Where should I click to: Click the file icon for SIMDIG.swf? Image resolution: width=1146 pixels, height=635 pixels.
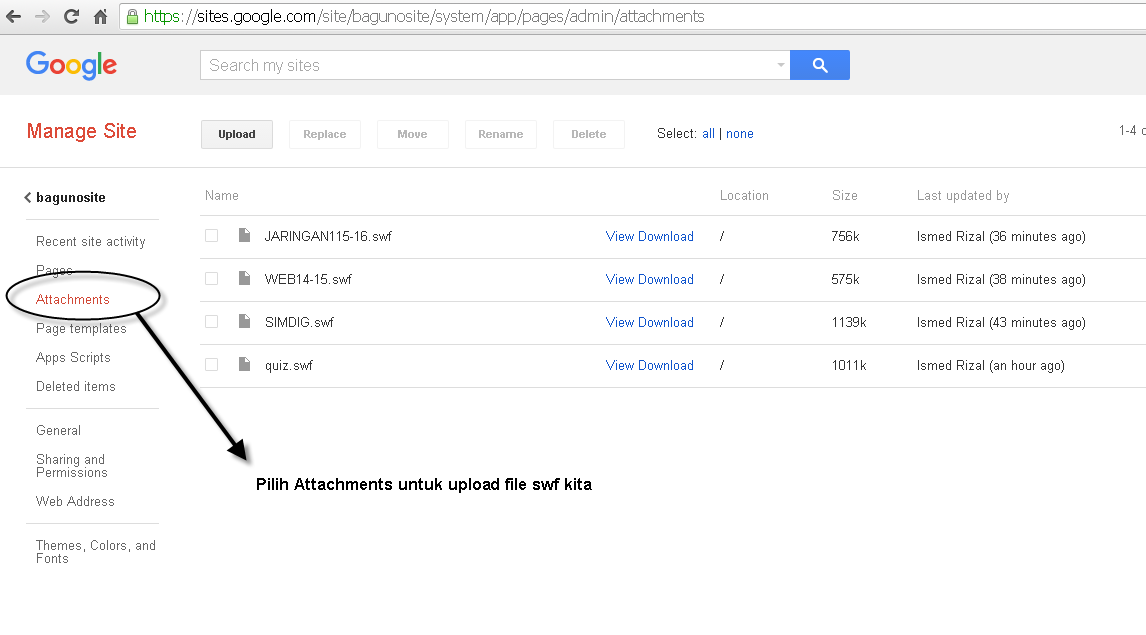244,322
